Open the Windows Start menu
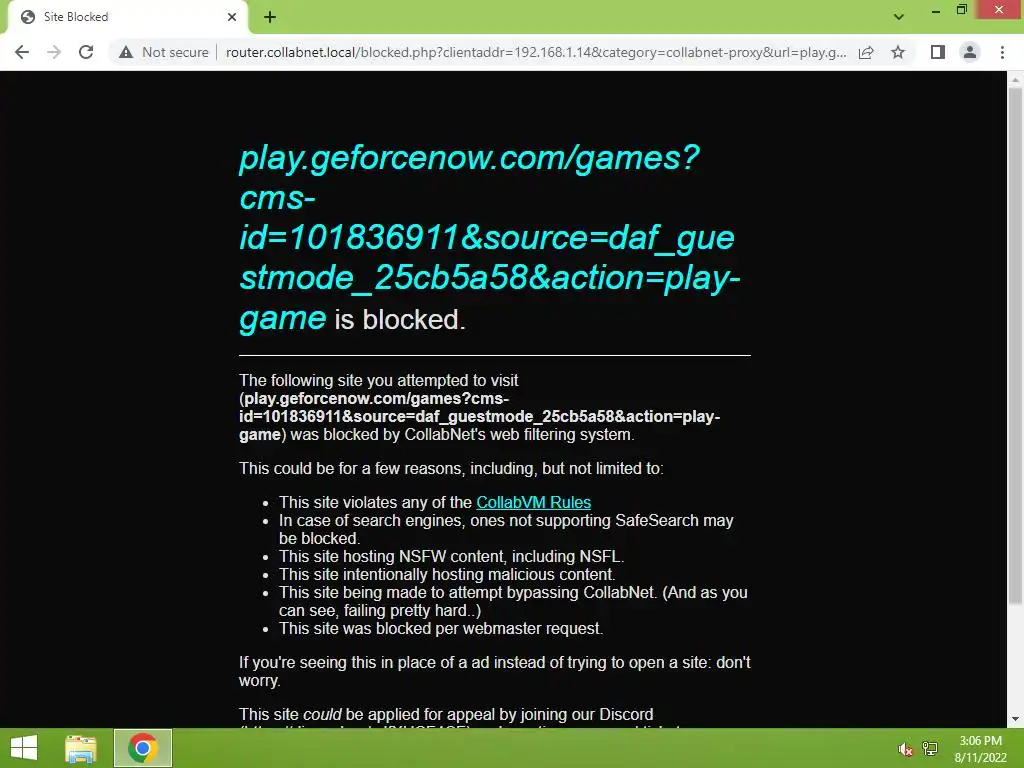 [x=24, y=748]
